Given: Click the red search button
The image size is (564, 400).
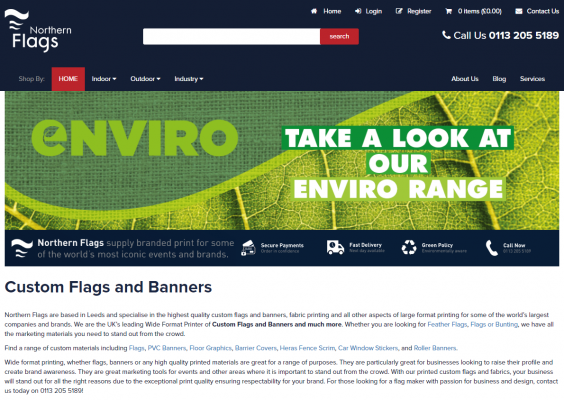Looking at the screenshot, I should click(339, 36).
